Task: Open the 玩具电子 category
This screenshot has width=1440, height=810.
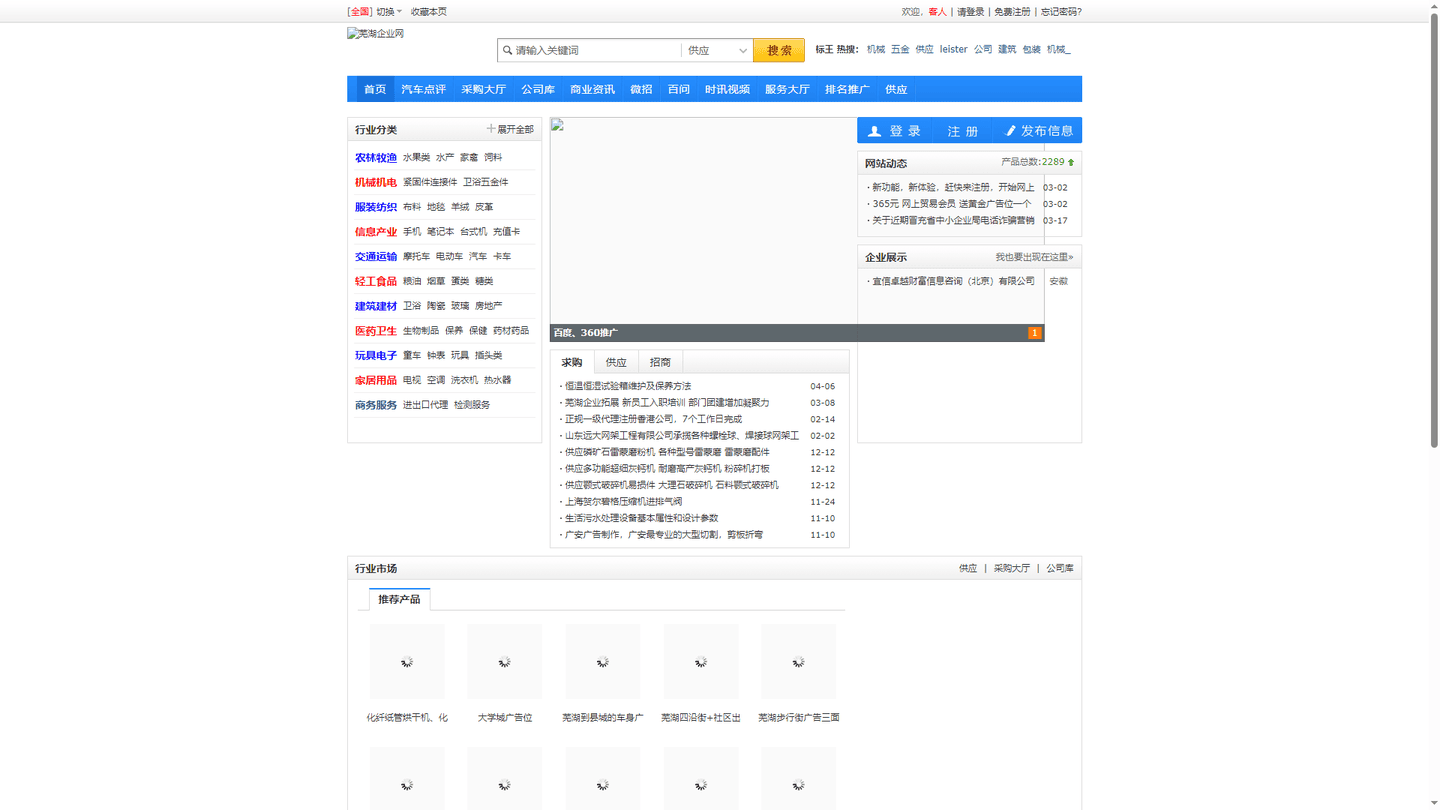Action: [376, 356]
